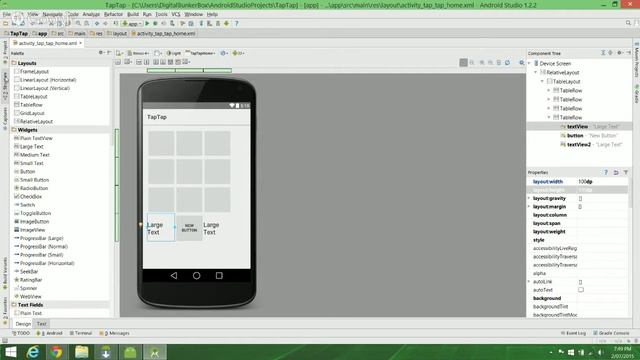Click the Properties panel filter funnel icon

[626, 172]
